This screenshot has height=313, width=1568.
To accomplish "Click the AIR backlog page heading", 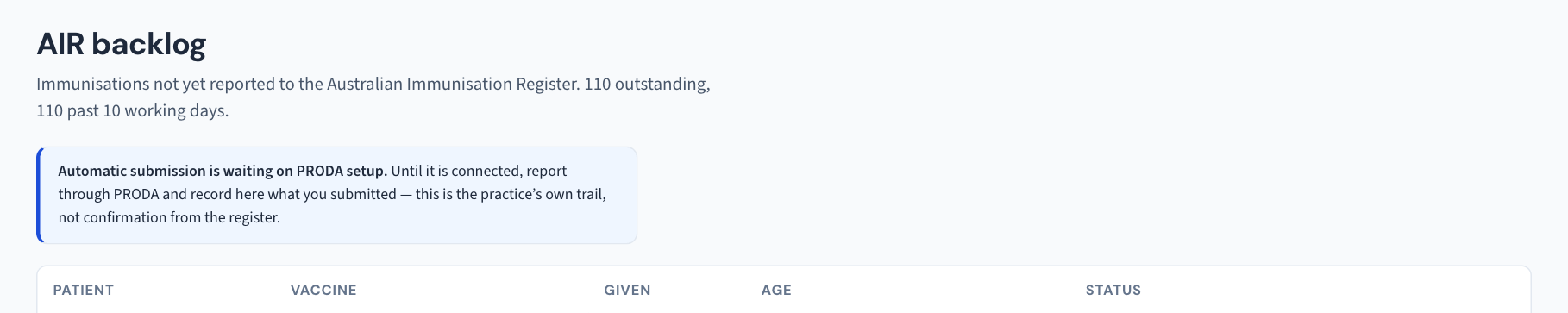I will click(122, 44).
